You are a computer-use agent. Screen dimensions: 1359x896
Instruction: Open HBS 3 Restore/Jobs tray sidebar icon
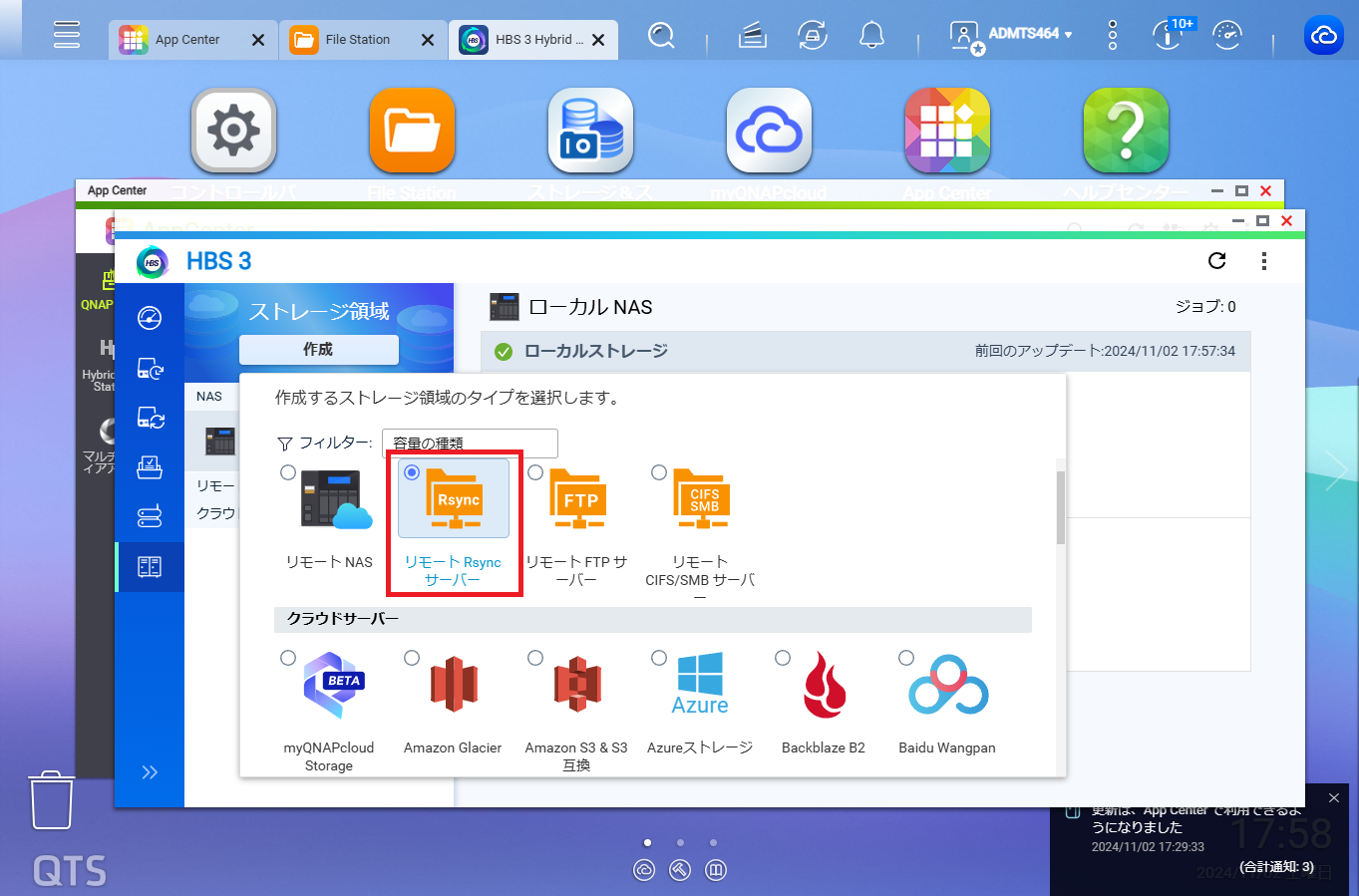click(150, 467)
